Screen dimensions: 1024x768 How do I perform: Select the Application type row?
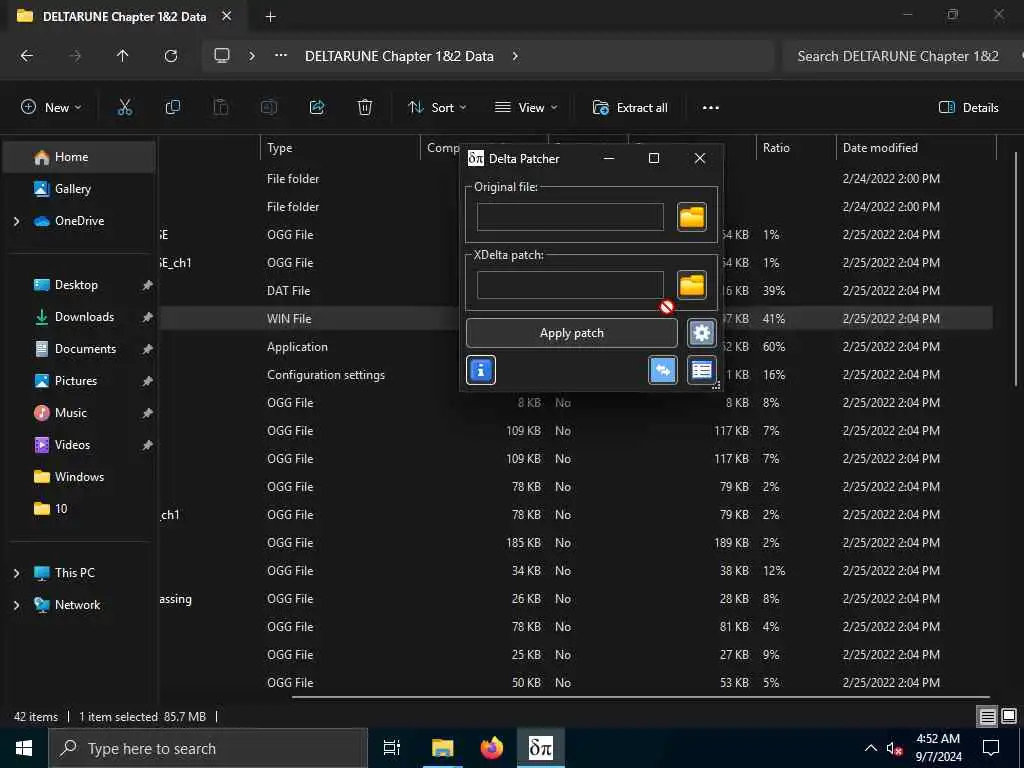pyautogui.click(x=575, y=347)
